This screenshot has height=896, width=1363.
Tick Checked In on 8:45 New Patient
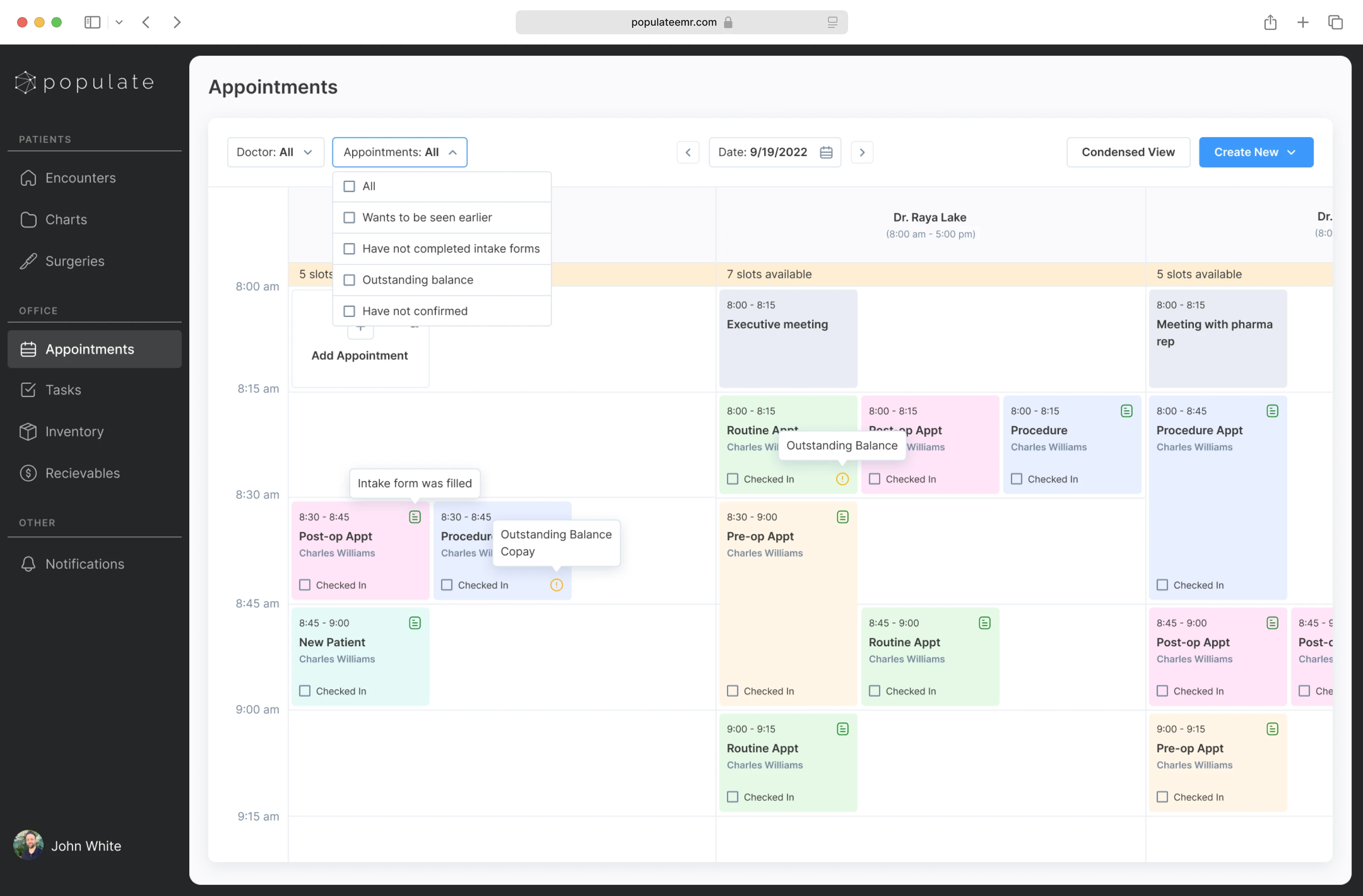(x=305, y=691)
